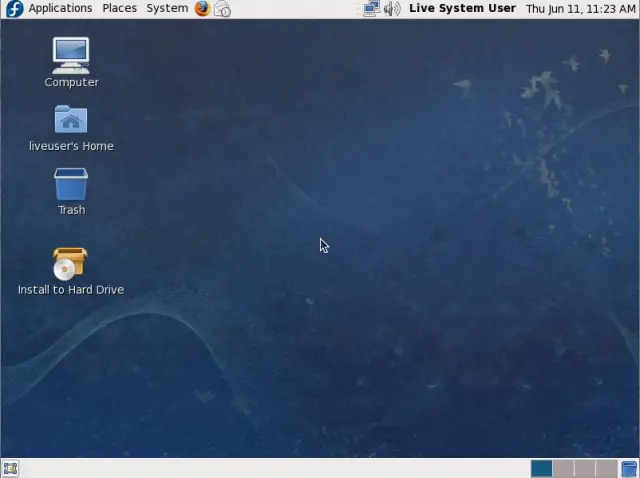The image size is (640, 478).
Task: Launch Firefox from the top panel
Action: click(x=203, y=8)
